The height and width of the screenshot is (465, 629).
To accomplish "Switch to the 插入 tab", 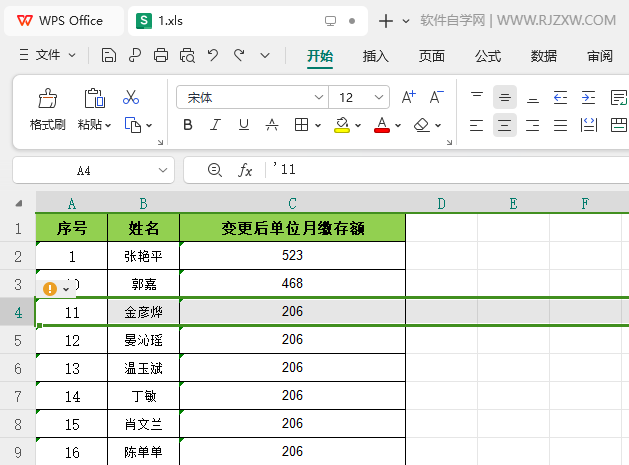I will 376,56.
